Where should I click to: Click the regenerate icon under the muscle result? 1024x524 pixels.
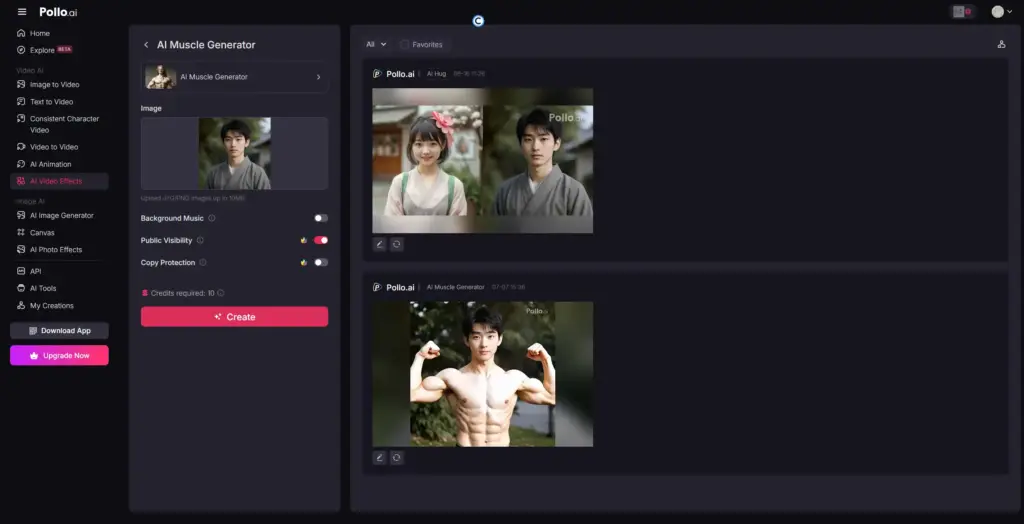pyautogui.click(x=396, y=457)
